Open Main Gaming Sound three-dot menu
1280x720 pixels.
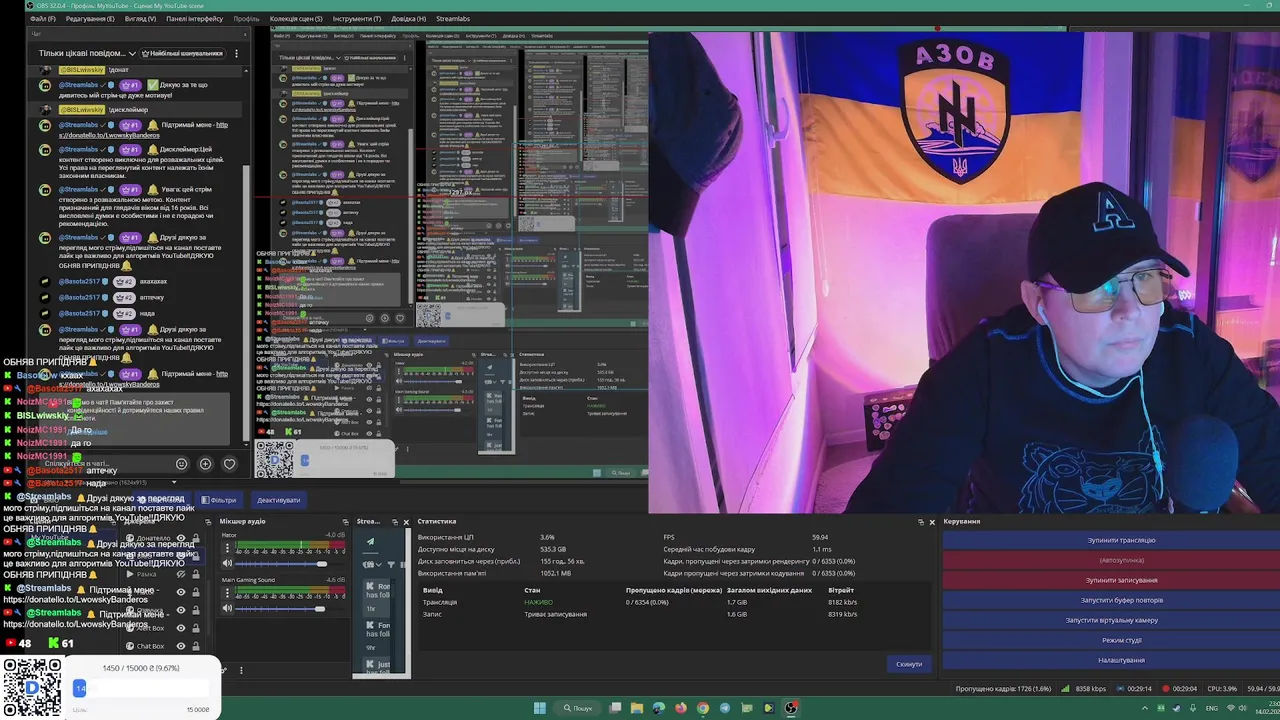227,593
